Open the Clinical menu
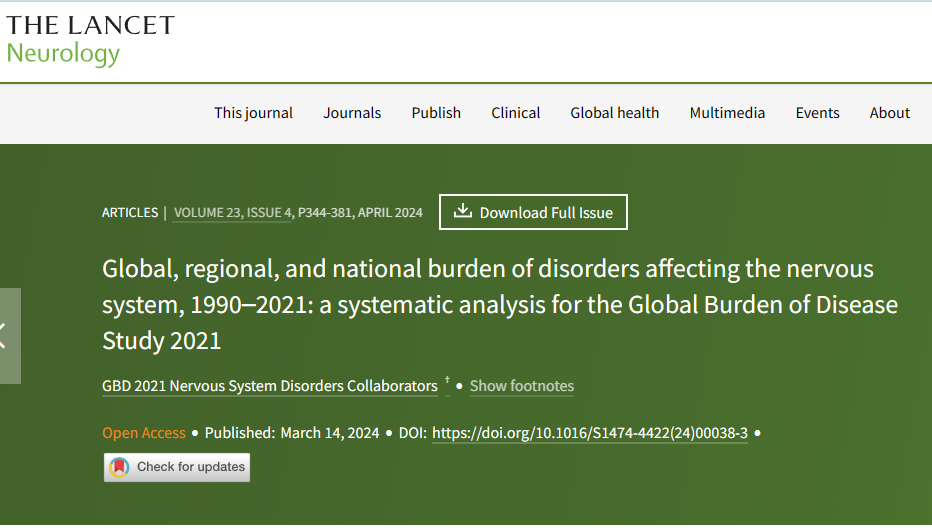Image resolution: width=932 pixels, height=532 pixels. (x=515, y=113)
